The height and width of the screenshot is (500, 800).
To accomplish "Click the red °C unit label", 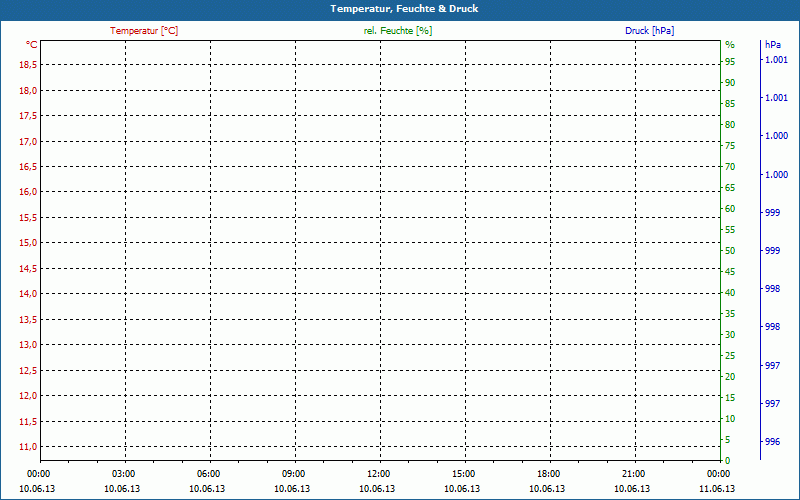I will [x=31, y=45].
